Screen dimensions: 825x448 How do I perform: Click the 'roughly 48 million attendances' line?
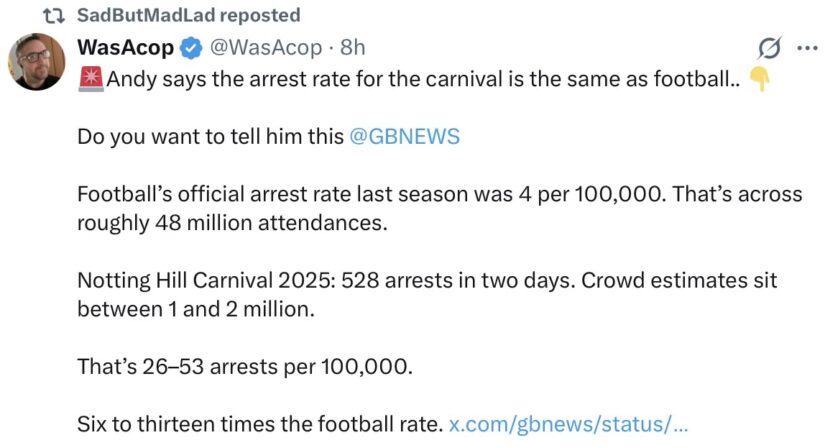pyautogui.click(x=232, y=223)
